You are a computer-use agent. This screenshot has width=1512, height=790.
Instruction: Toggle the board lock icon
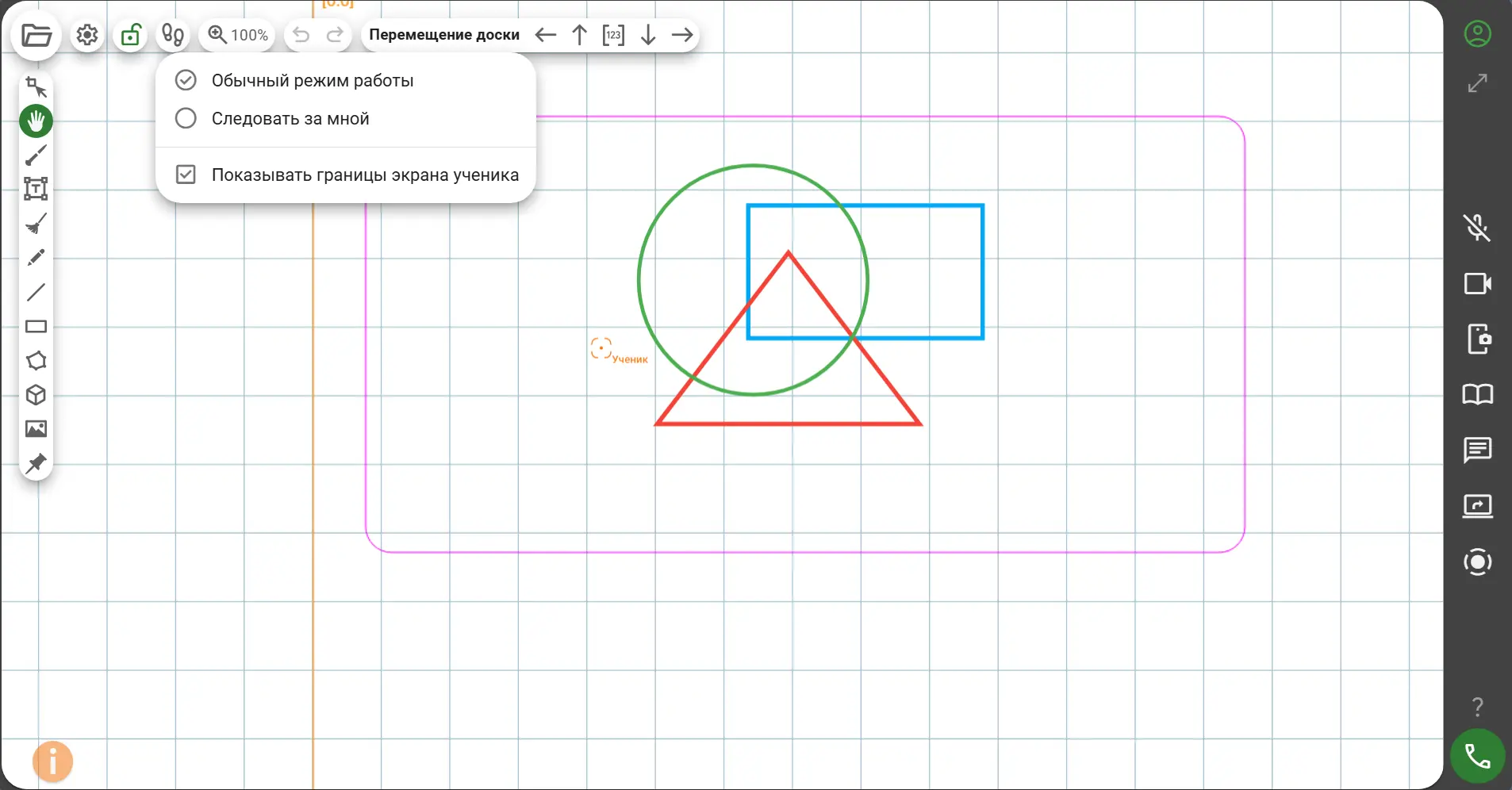click(x=131, y=36)
